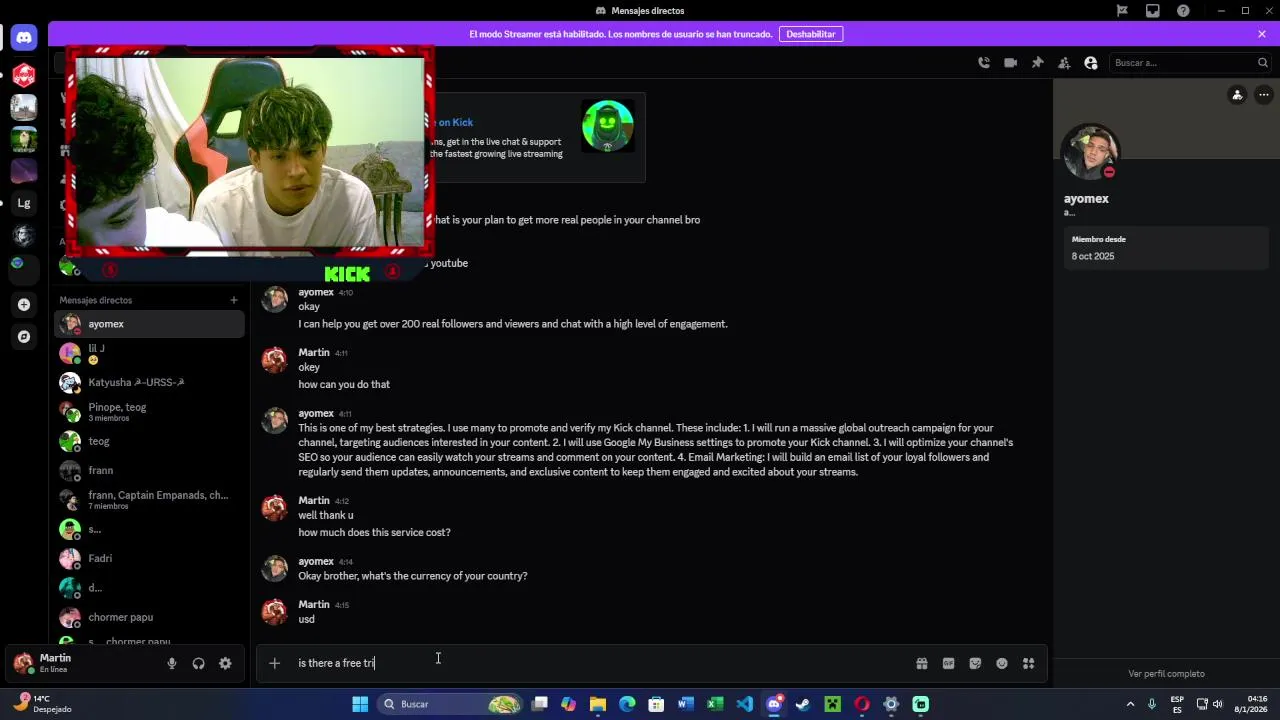
Task: Open the Discord help icon
Action: [1184, 11]
